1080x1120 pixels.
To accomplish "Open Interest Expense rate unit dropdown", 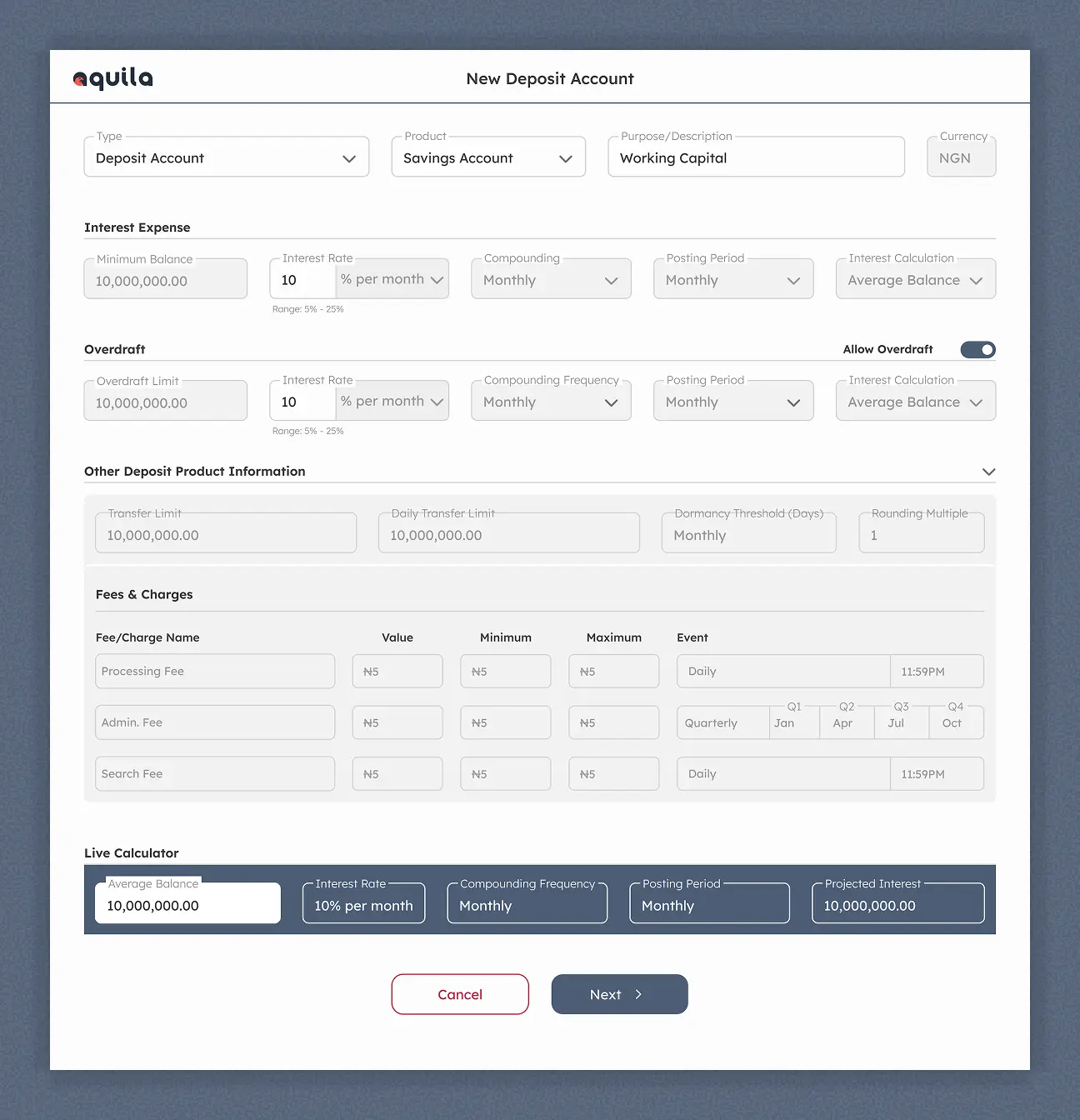I will pyautogui.click(x=392, y=280).
